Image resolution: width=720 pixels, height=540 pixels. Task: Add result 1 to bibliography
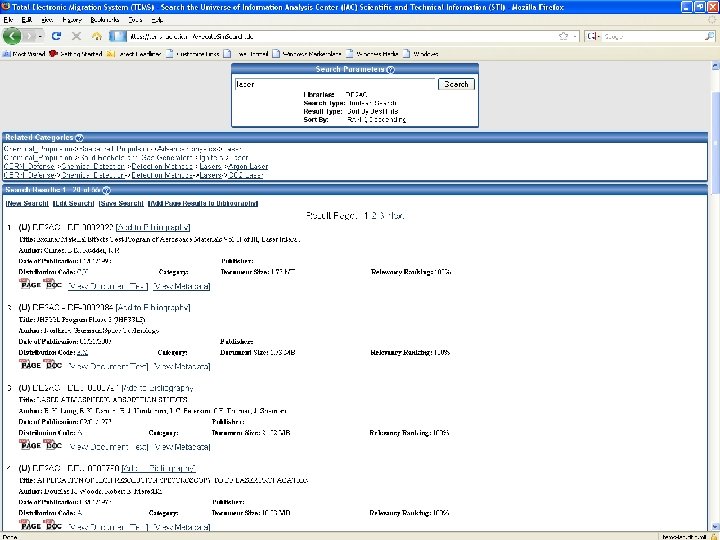tap(153, 227)
